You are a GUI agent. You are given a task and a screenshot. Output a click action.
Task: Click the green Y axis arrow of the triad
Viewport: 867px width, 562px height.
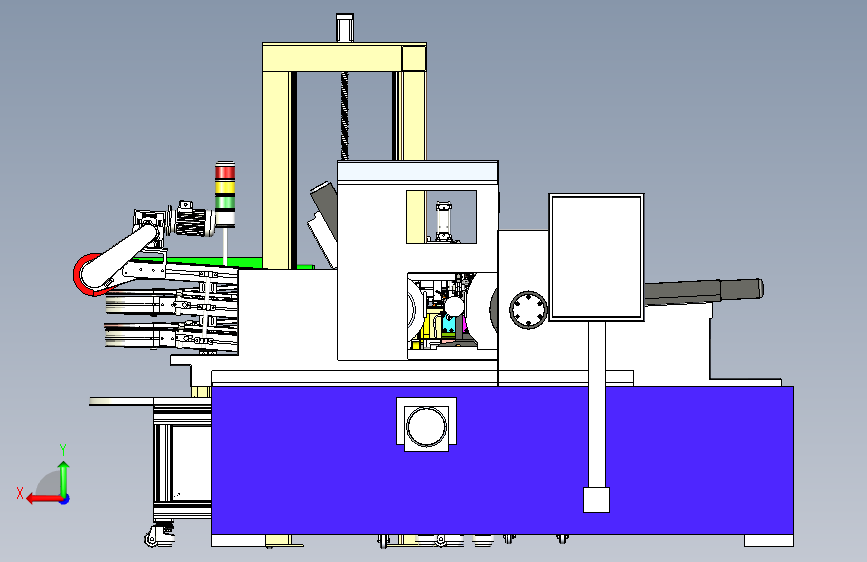[64, 478]
